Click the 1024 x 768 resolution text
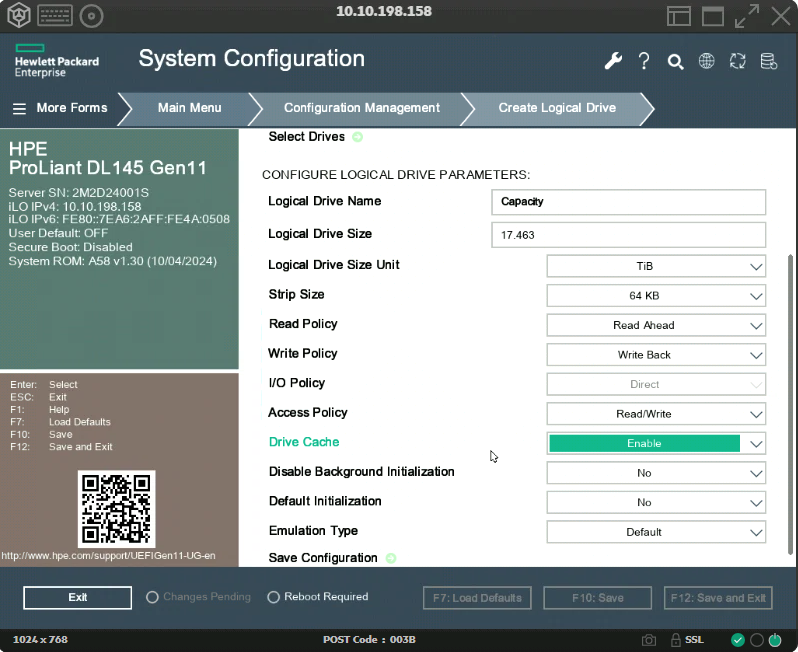 tap(40, 640)
